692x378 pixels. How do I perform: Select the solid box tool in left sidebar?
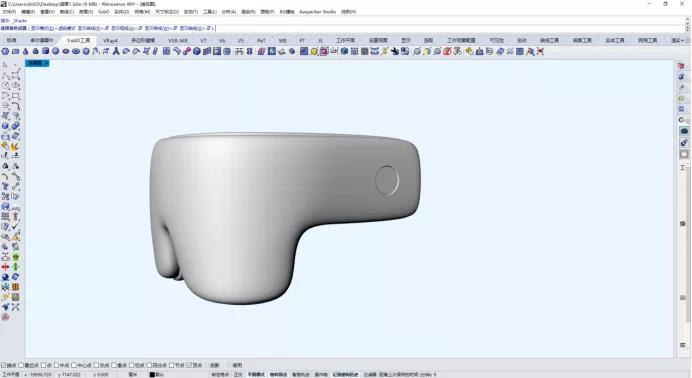pos(5,126)
